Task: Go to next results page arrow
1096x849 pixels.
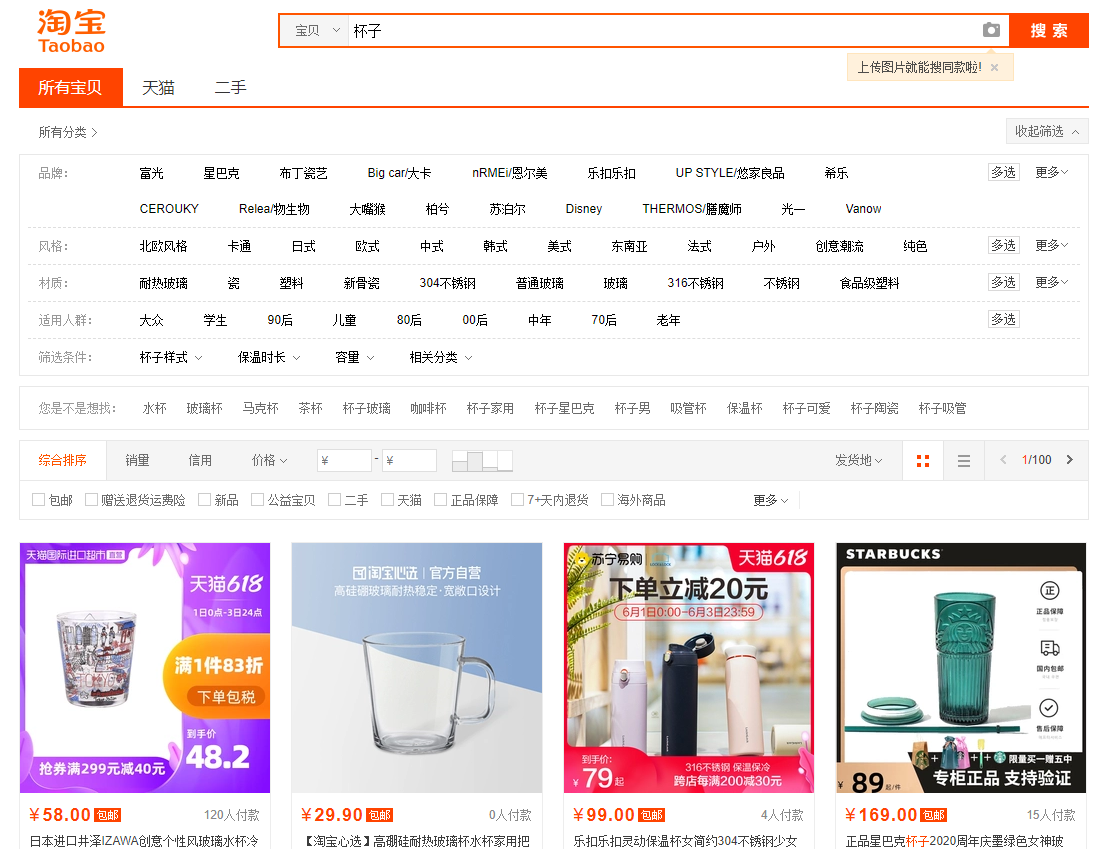Action: [x=1069, y=460]
